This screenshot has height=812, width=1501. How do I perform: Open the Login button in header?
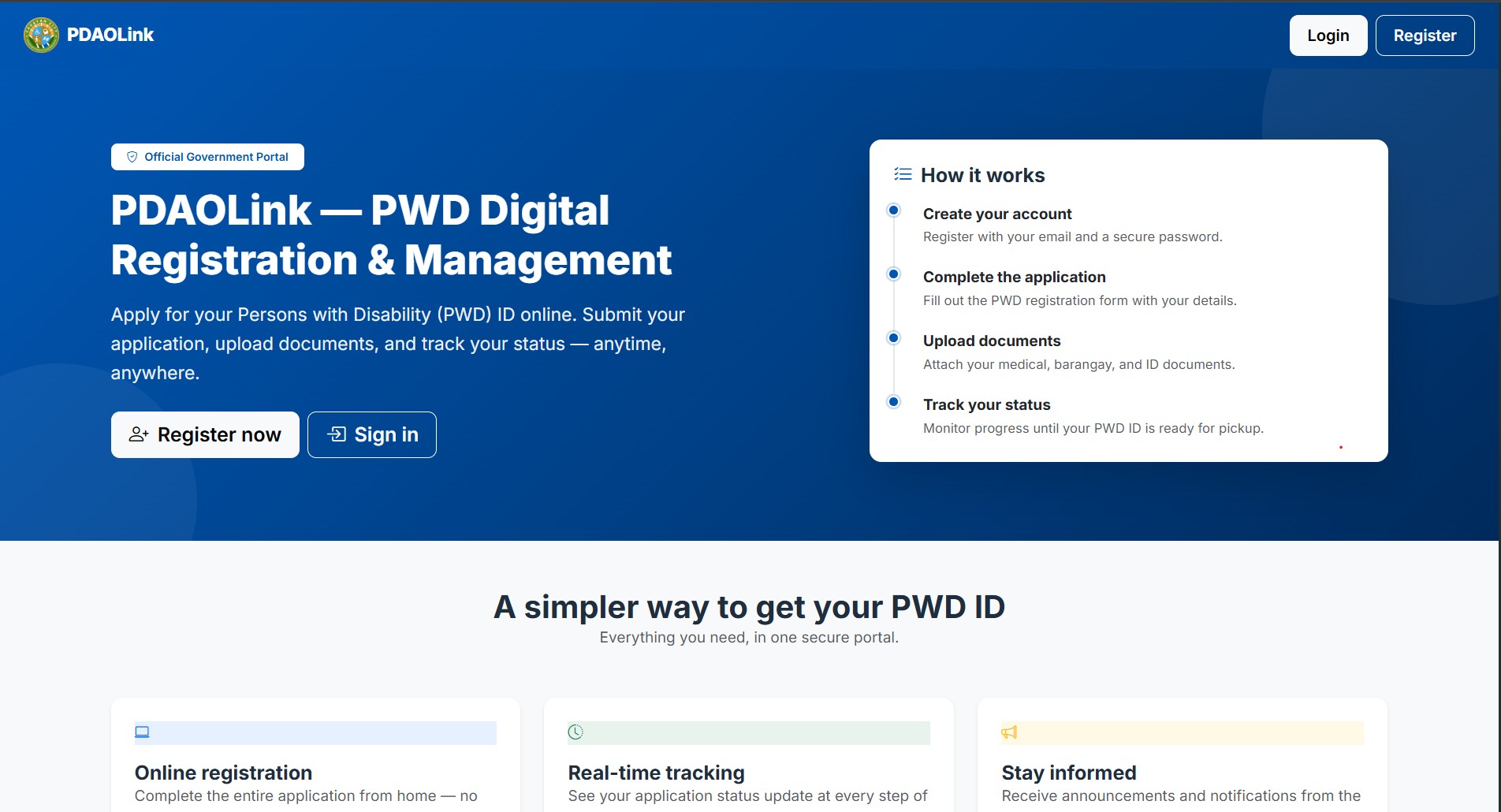click(1328, 35)
